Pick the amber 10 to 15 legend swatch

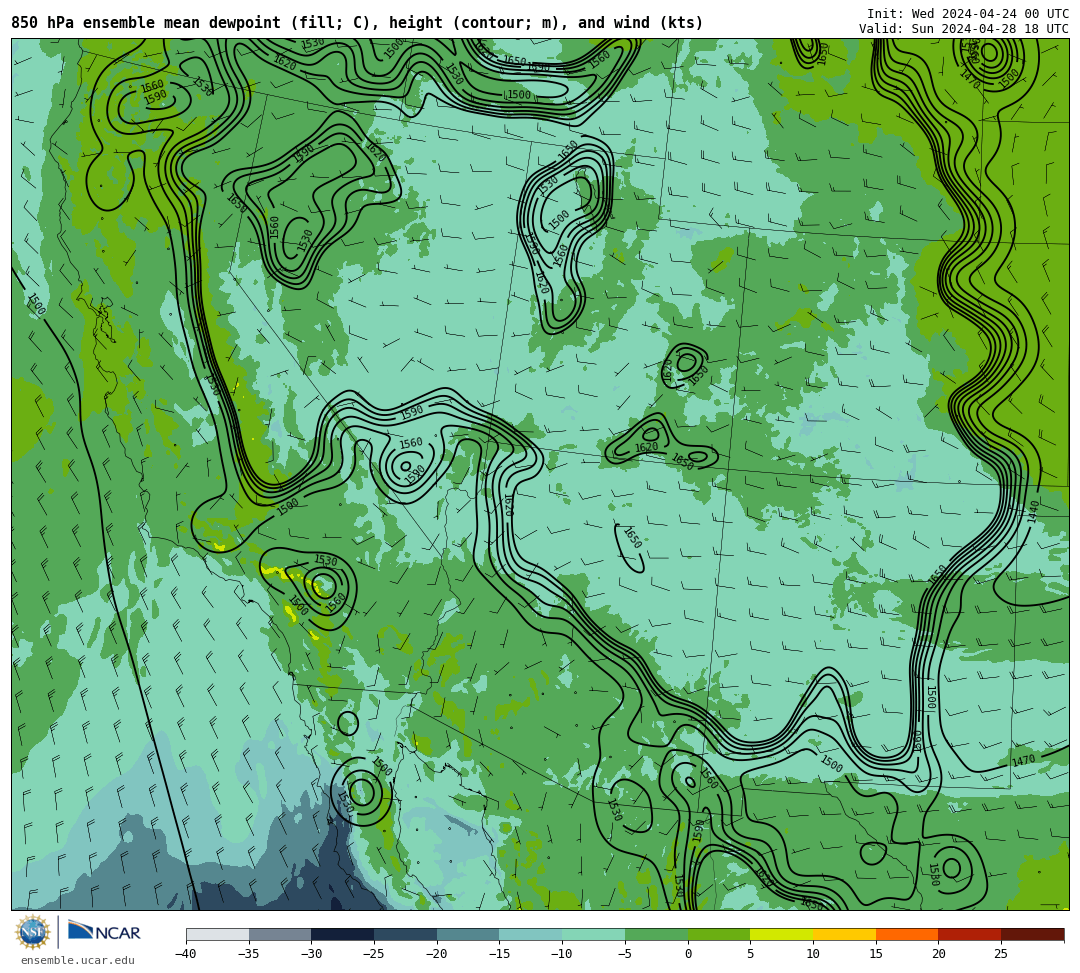[844, 934]
